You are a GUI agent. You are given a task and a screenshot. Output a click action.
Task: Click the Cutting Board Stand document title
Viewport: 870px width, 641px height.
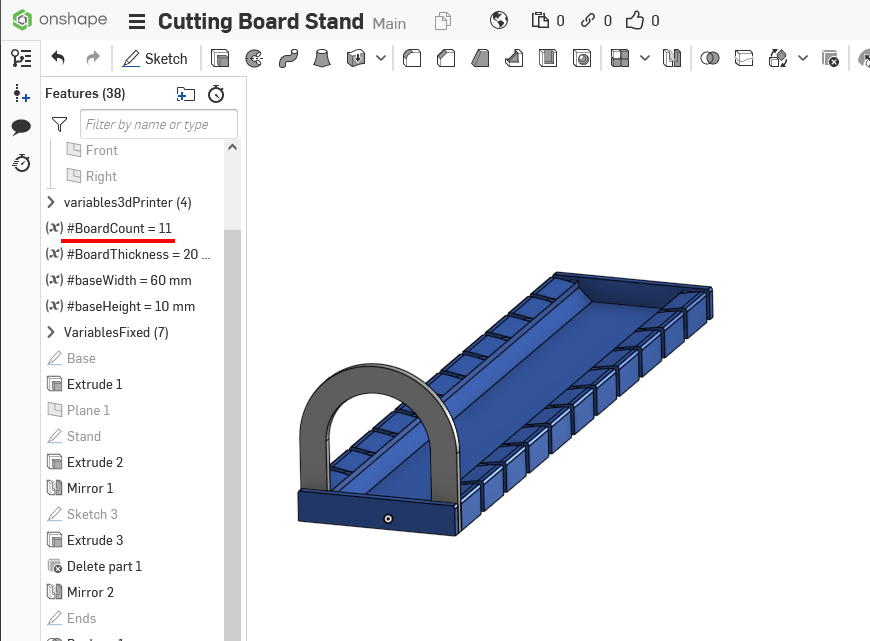[261, 22]
